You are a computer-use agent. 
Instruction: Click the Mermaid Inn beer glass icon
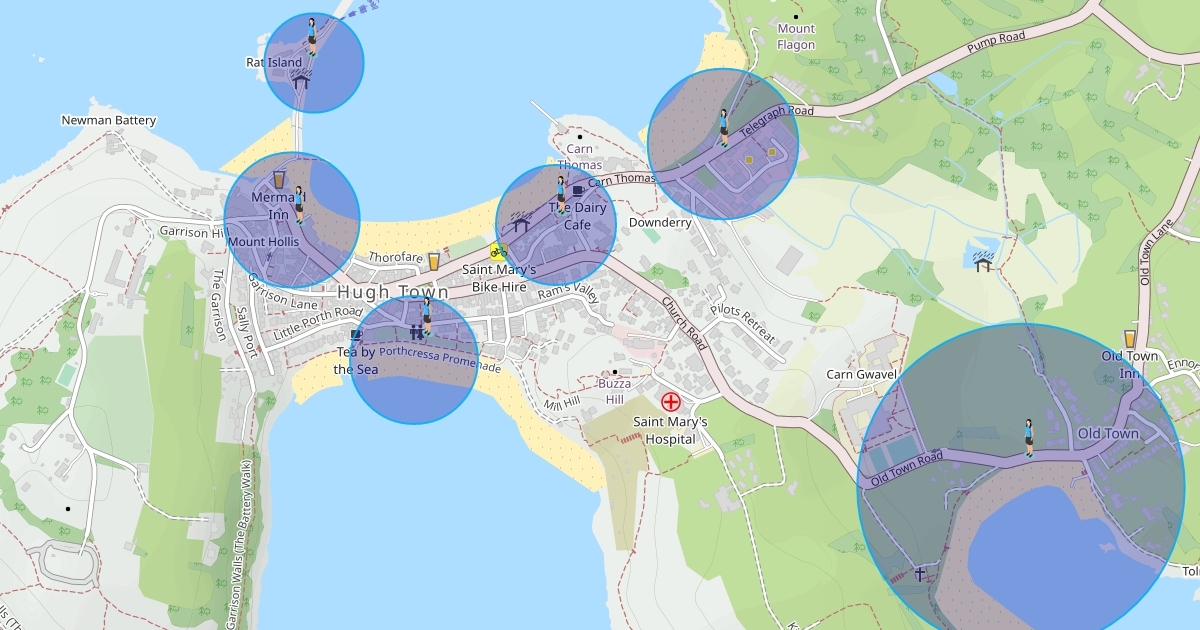tap(279, 178)
